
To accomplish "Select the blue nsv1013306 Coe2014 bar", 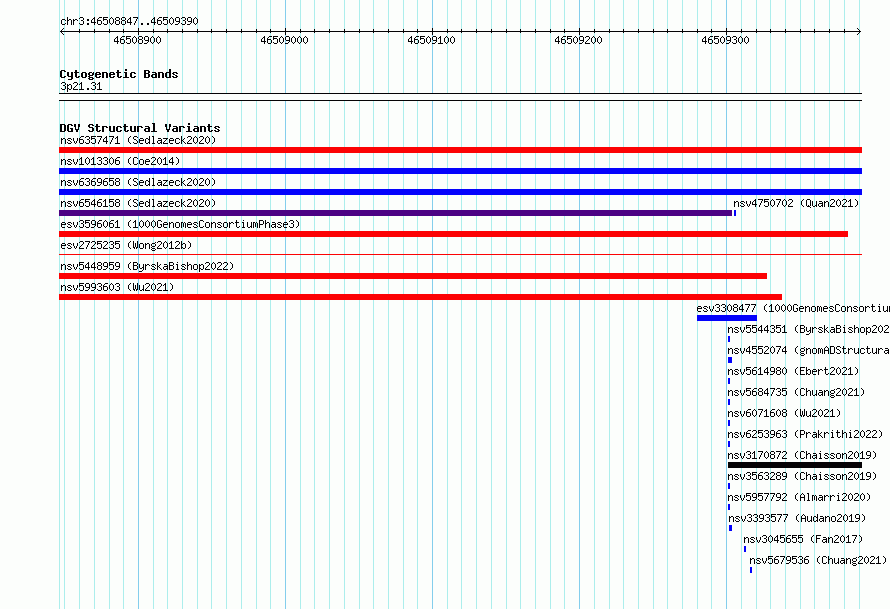I will (x=460, y=171).
